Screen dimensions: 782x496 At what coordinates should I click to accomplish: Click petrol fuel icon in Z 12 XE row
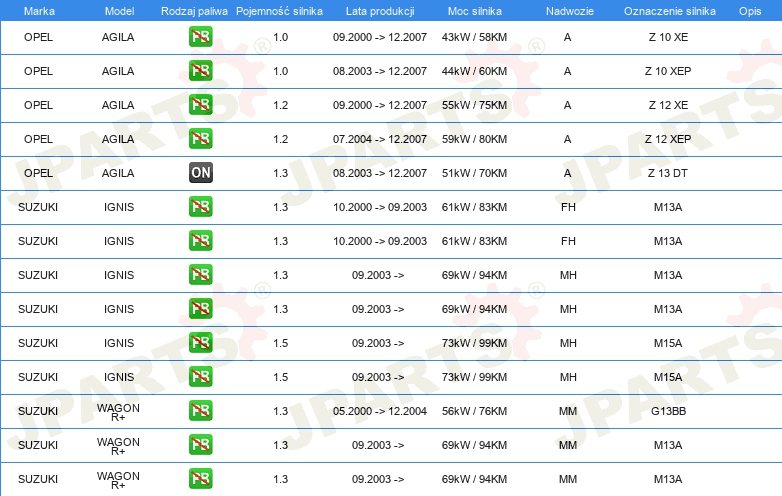click(200, 105)
